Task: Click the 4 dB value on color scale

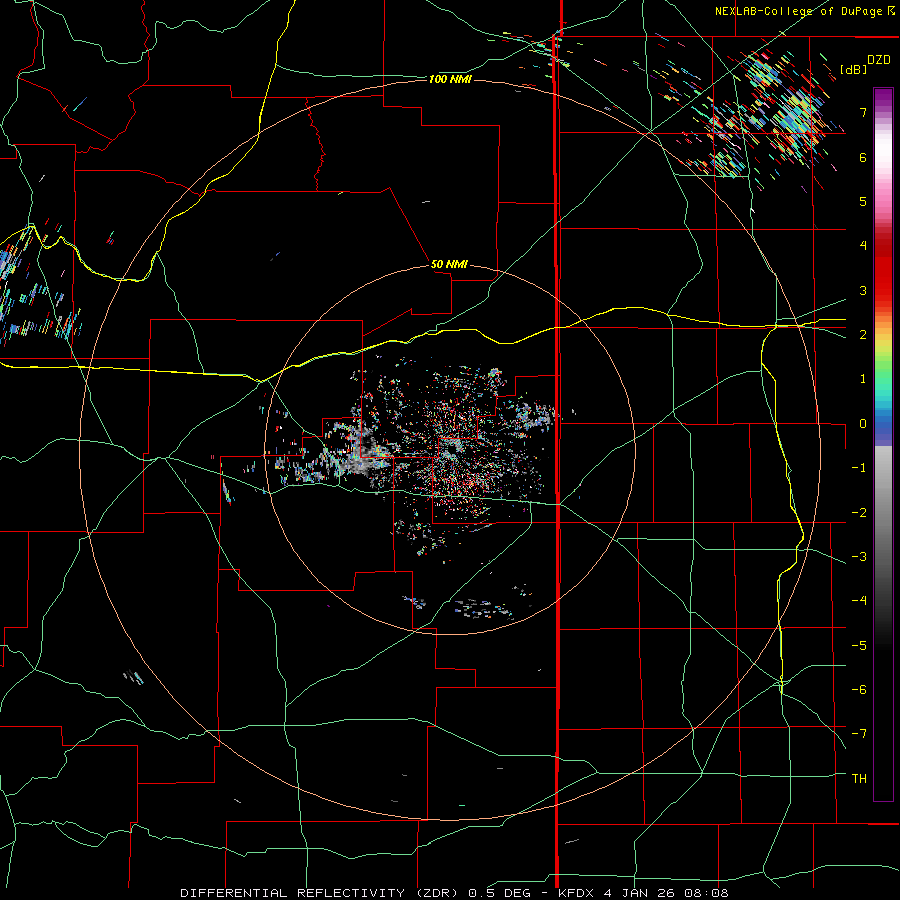Action: 863,246
